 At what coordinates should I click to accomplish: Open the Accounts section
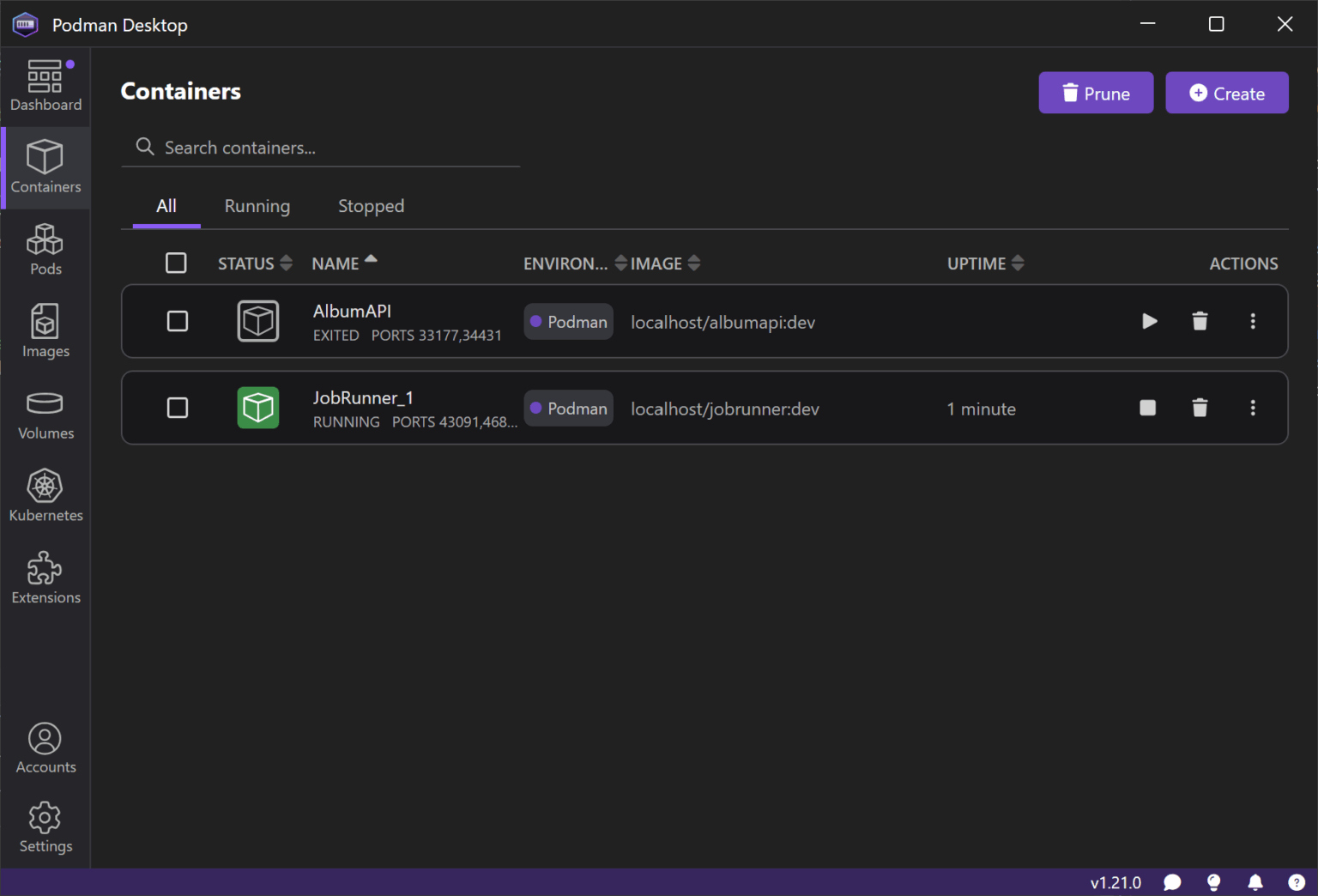(x=45, y=745)
